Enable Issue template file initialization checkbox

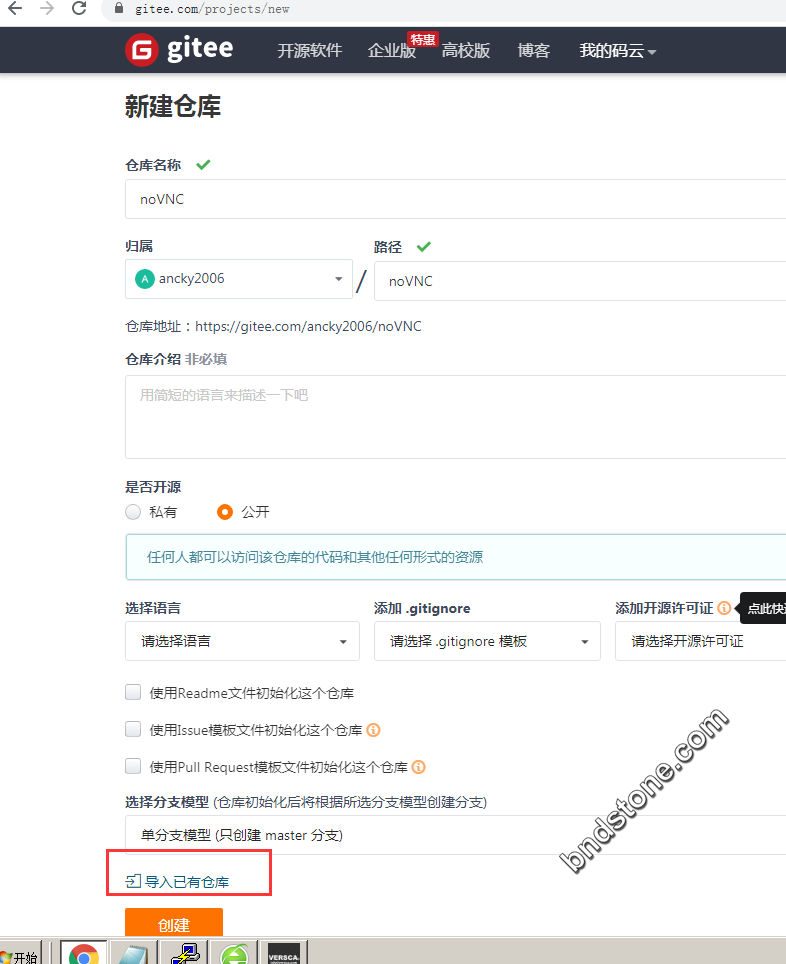(133, 729)
